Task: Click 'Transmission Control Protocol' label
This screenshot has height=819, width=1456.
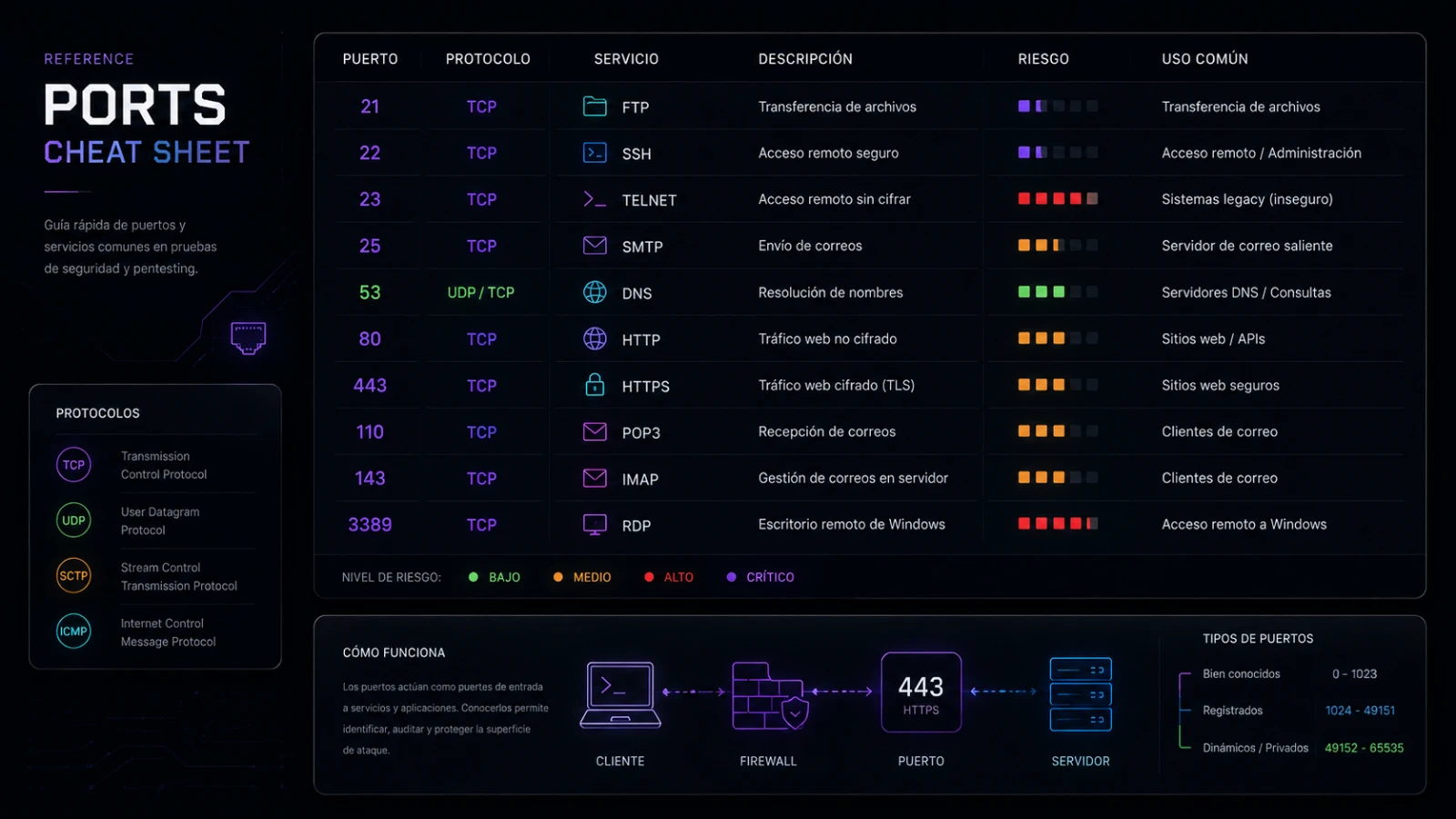Action: 164,465
